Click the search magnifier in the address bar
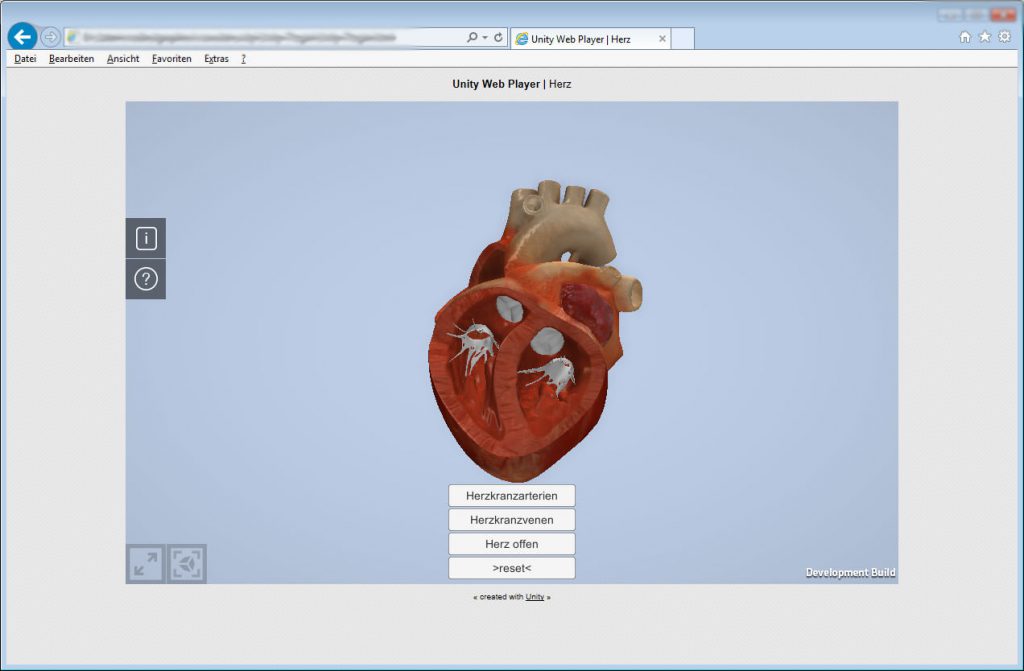This screenshot has width=1024, height=671. coord(472,37)
